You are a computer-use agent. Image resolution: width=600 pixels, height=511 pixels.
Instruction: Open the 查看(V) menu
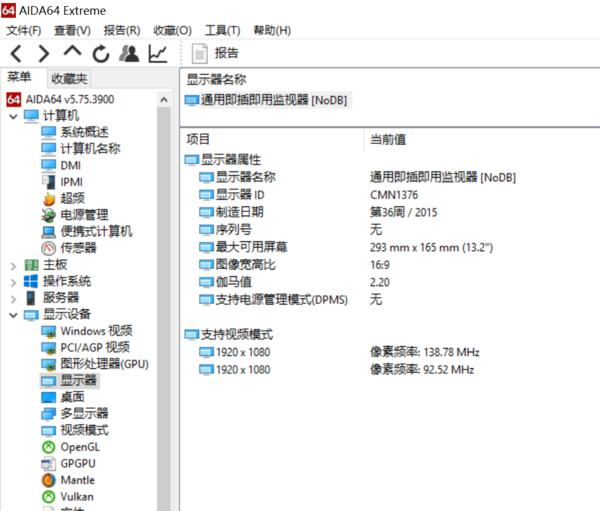coord(72,30)
